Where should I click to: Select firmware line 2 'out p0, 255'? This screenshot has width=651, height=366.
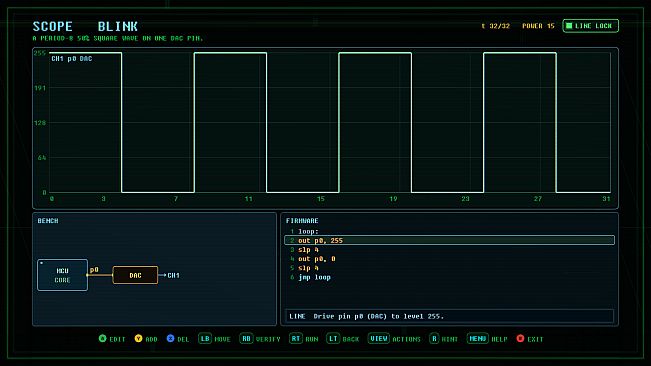pyautogui.click(x=450, y=240)
